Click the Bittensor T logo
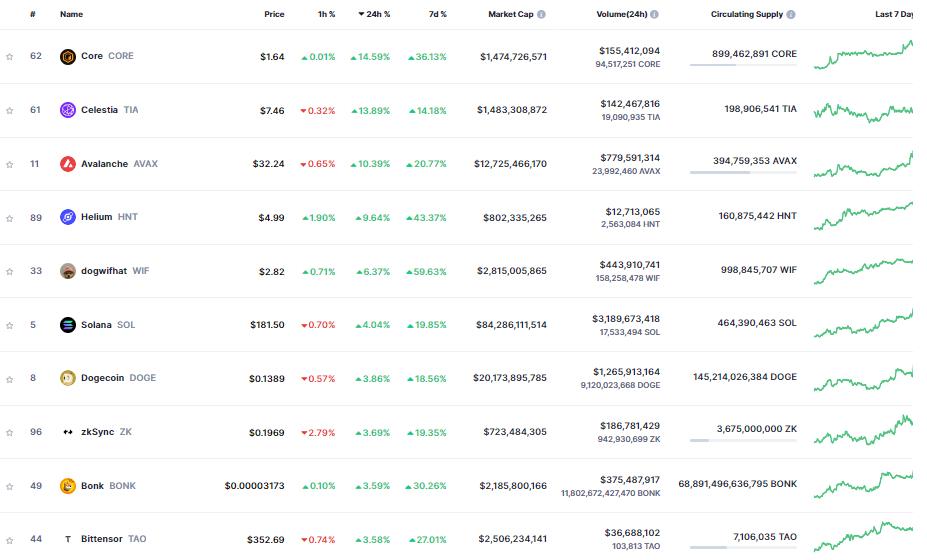Screen dimensions: 927x560 pyautogui.click(x=68, y=539)
